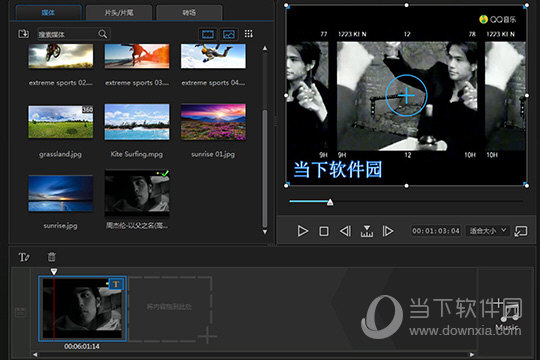This screenshot has width=540, height=360.
Task: Click the Music note track icon
Action: [509, 316]
